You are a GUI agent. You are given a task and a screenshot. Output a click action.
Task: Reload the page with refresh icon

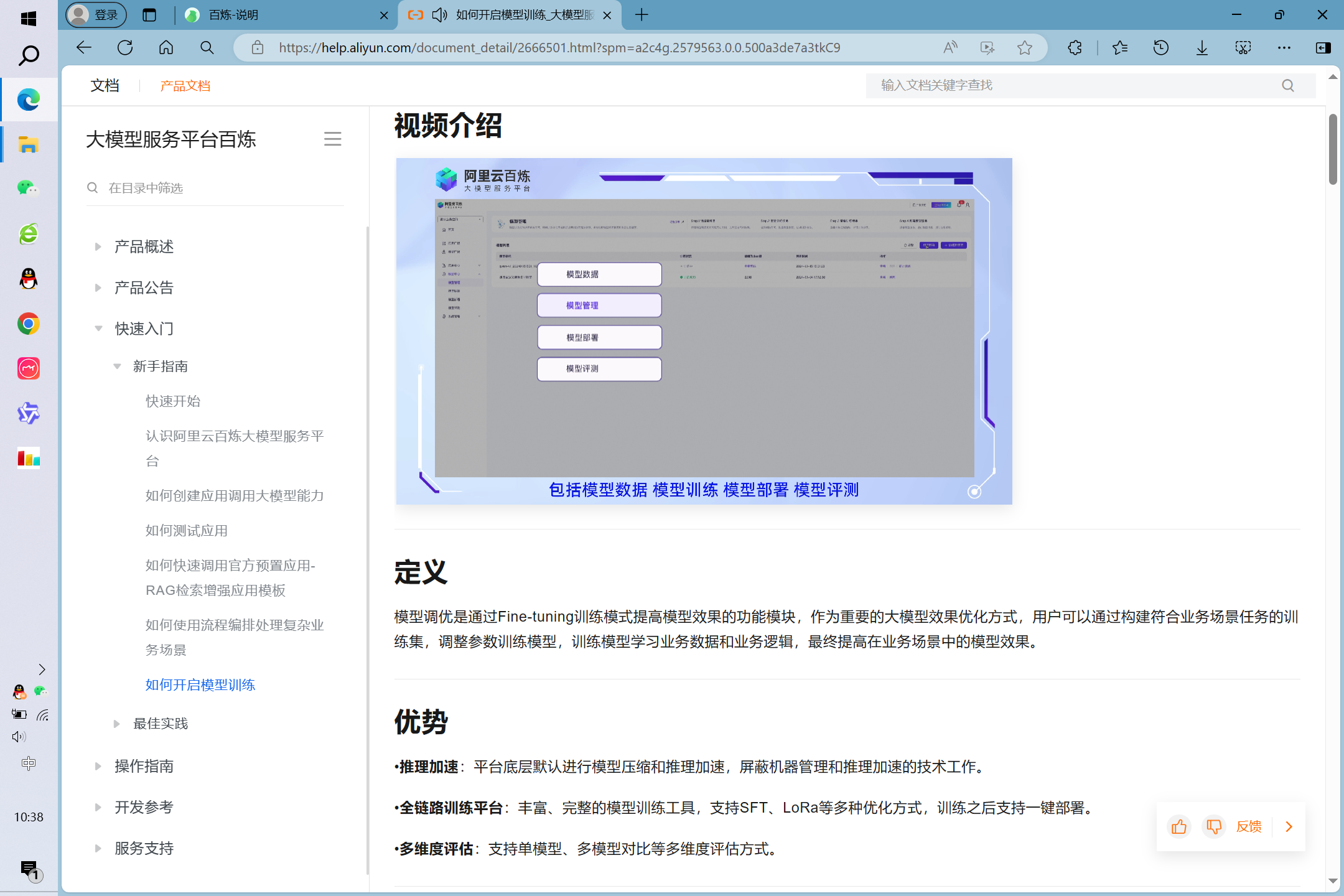coord(125,48)
